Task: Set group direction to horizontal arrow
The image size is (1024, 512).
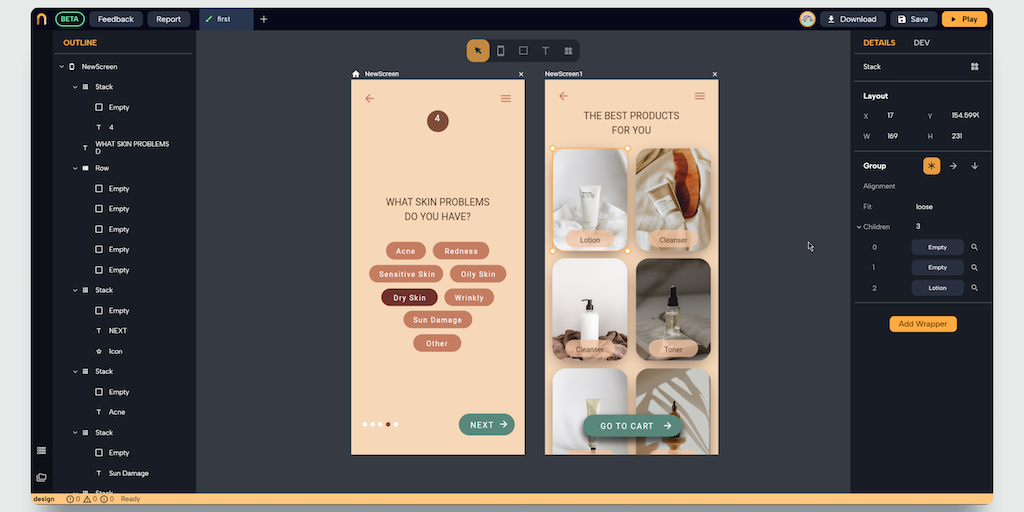Action: pos(953,166)
